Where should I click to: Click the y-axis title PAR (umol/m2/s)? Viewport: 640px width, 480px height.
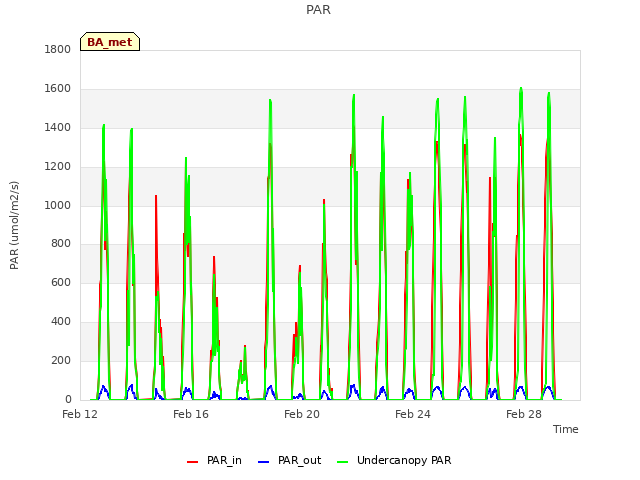pos(14,225)
